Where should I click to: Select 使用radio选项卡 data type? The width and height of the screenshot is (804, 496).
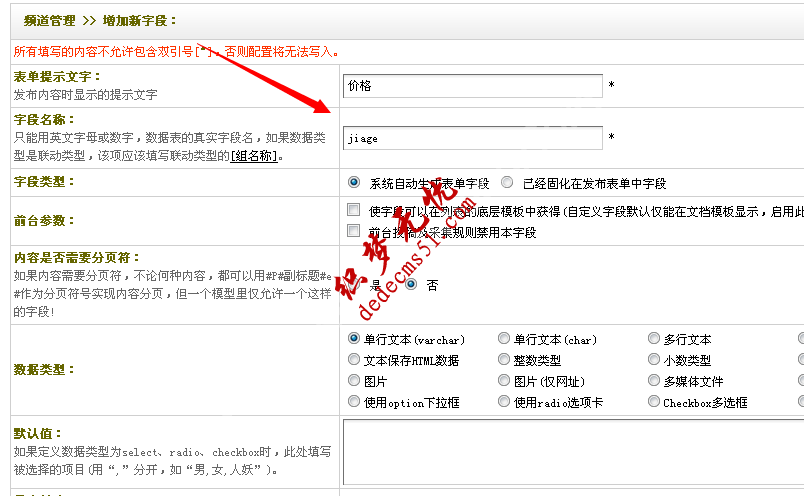pyautogui.click(x=504, y=402)
